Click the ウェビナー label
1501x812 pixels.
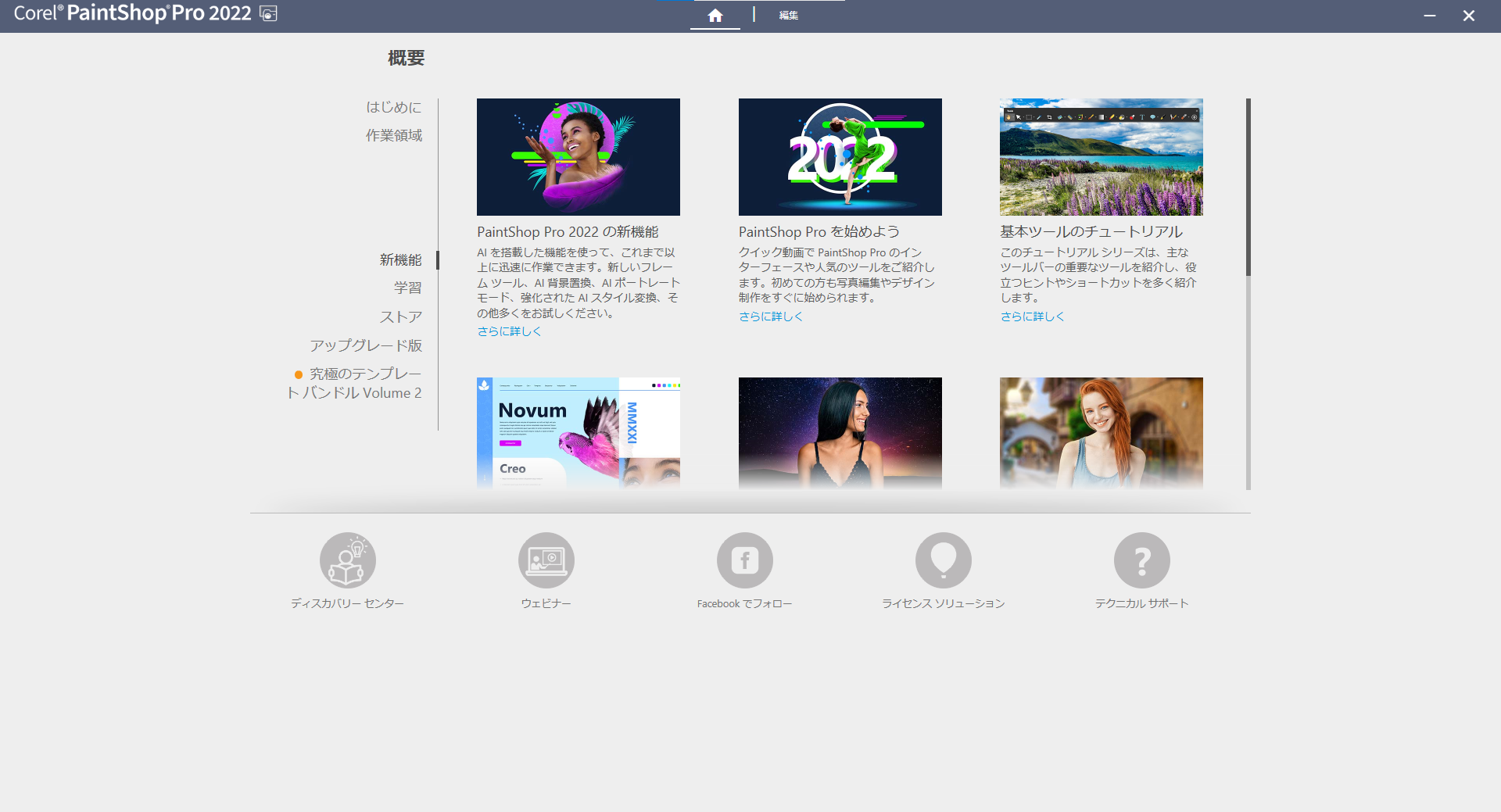click(x=546, y=603)
